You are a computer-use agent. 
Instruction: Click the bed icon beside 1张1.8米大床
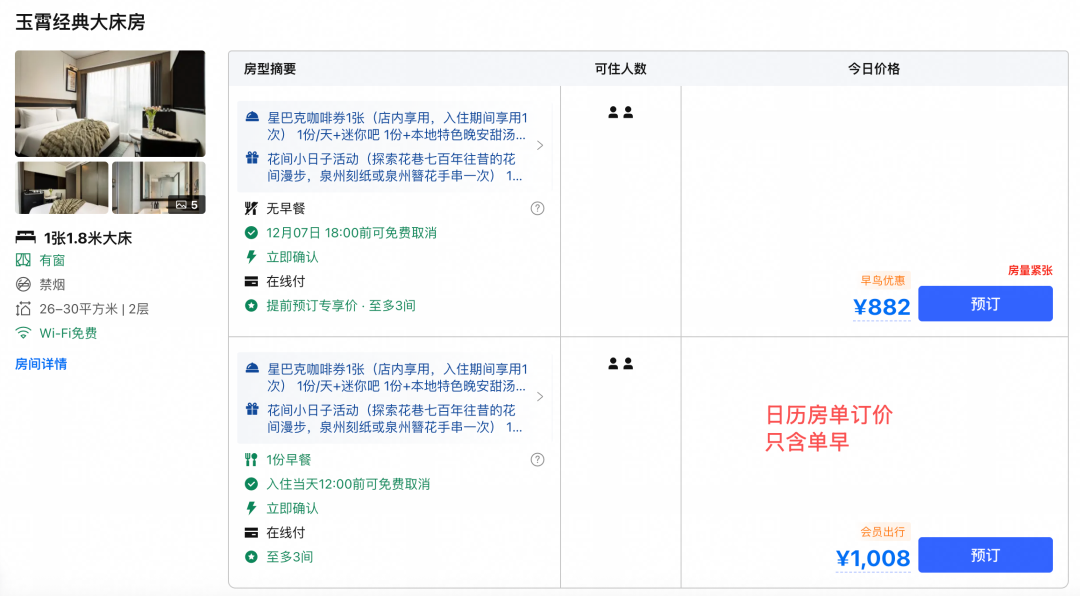pos(25,238)
